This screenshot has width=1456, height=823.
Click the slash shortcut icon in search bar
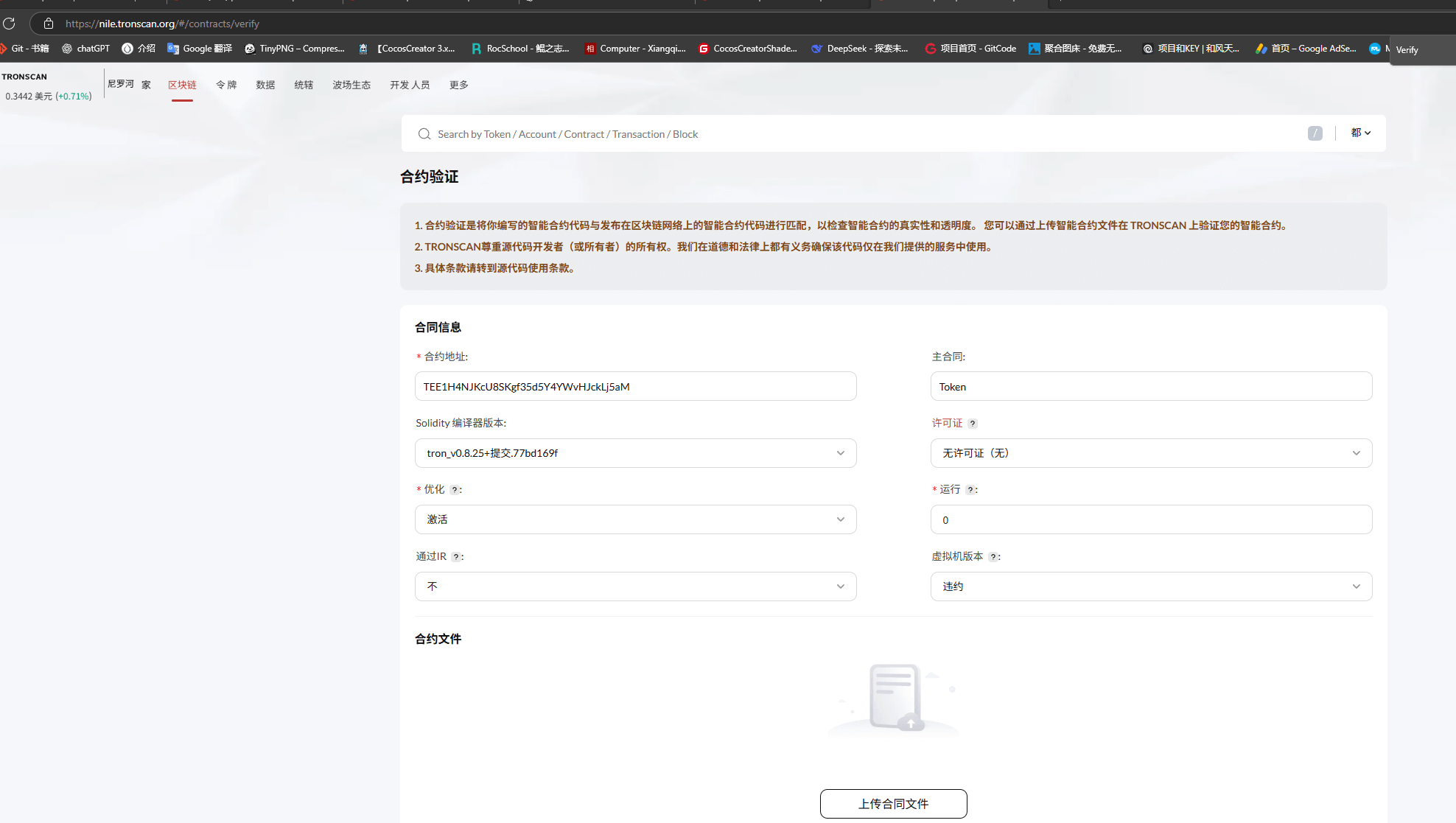click(x=1315, y=133)
